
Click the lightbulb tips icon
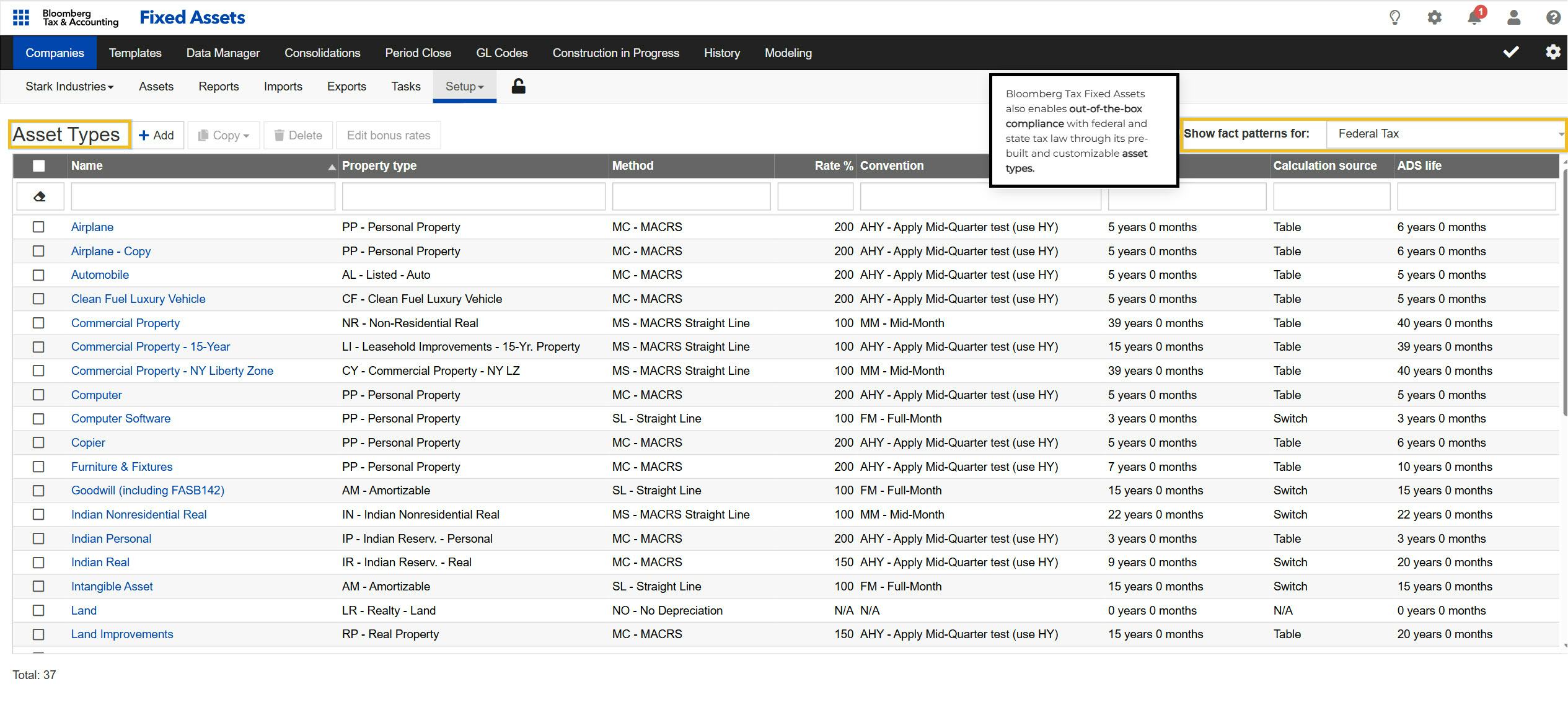click(x=1394, y=17)
